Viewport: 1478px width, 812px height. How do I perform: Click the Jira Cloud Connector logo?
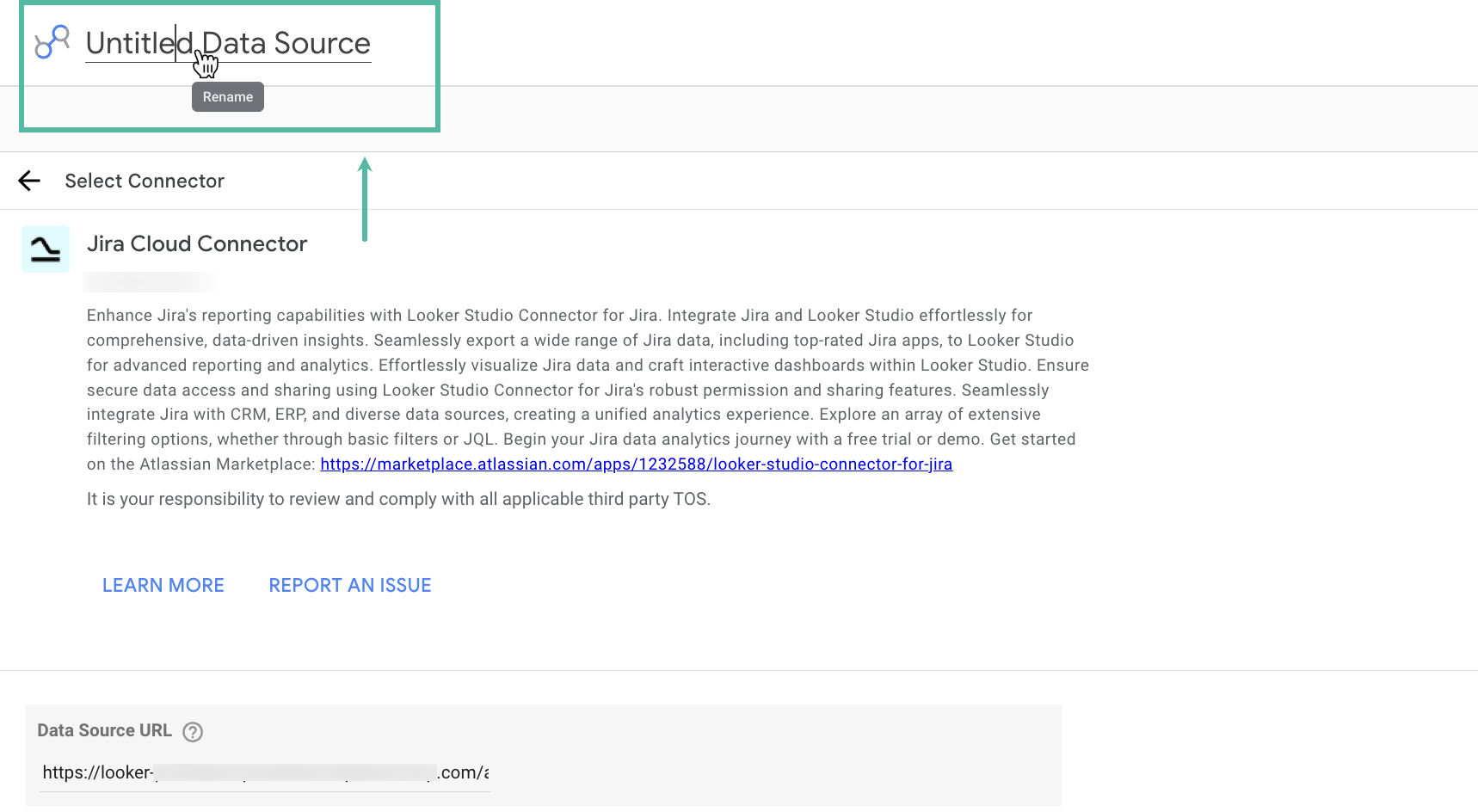pyautogui.click(x=46, y=249)
